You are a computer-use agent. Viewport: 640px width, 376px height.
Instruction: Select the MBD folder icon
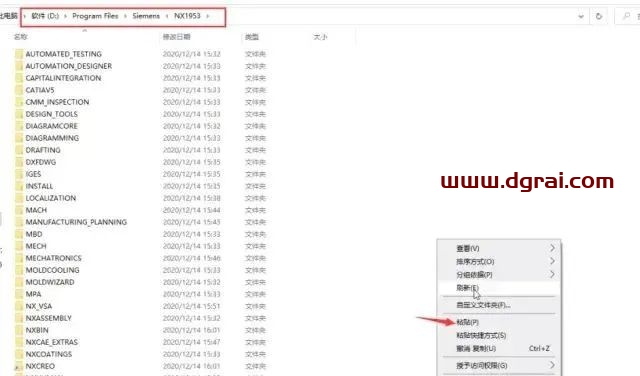(x=19, y=234)
